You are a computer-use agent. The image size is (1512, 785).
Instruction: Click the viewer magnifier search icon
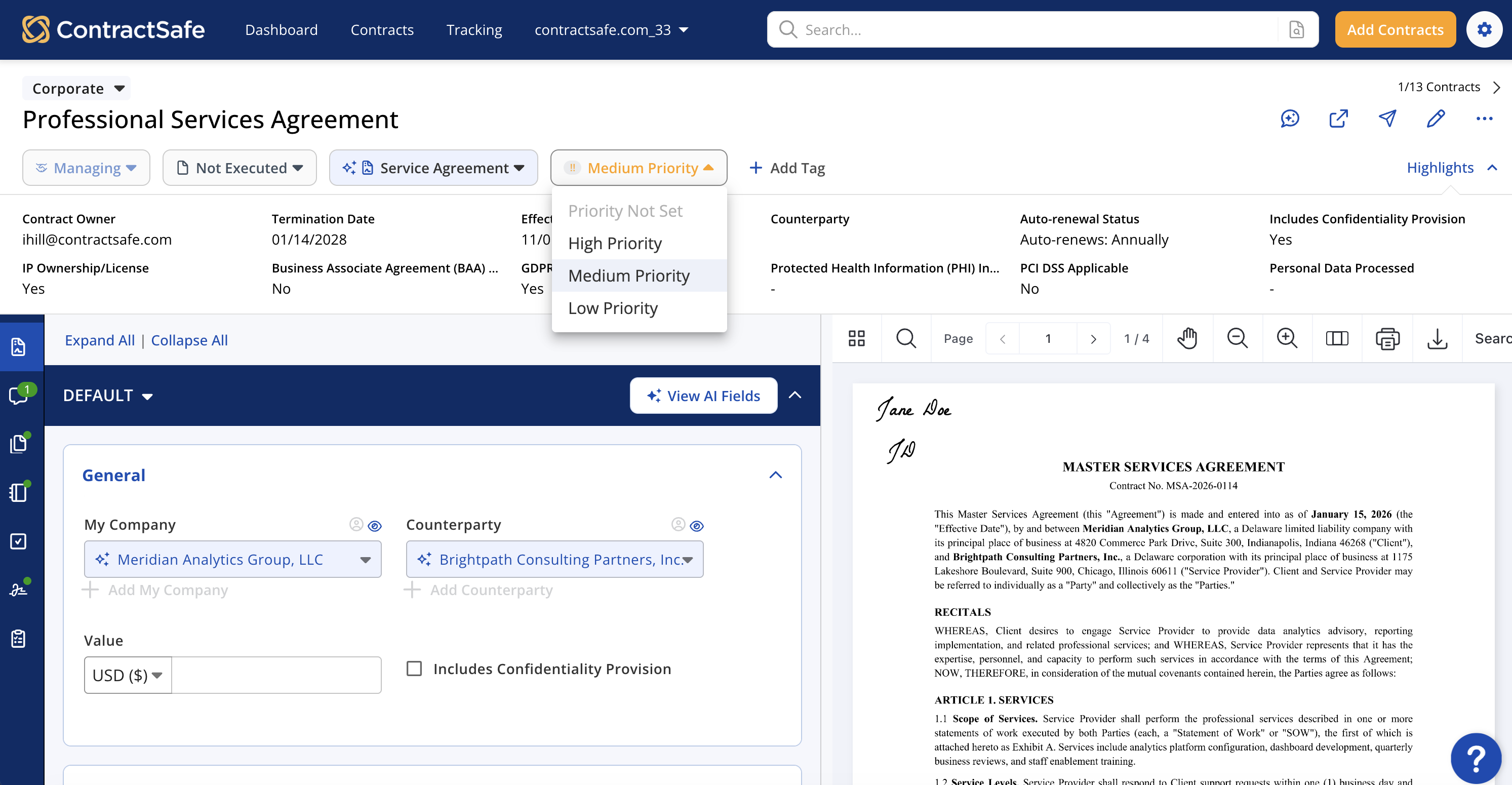tap(906, 338)
